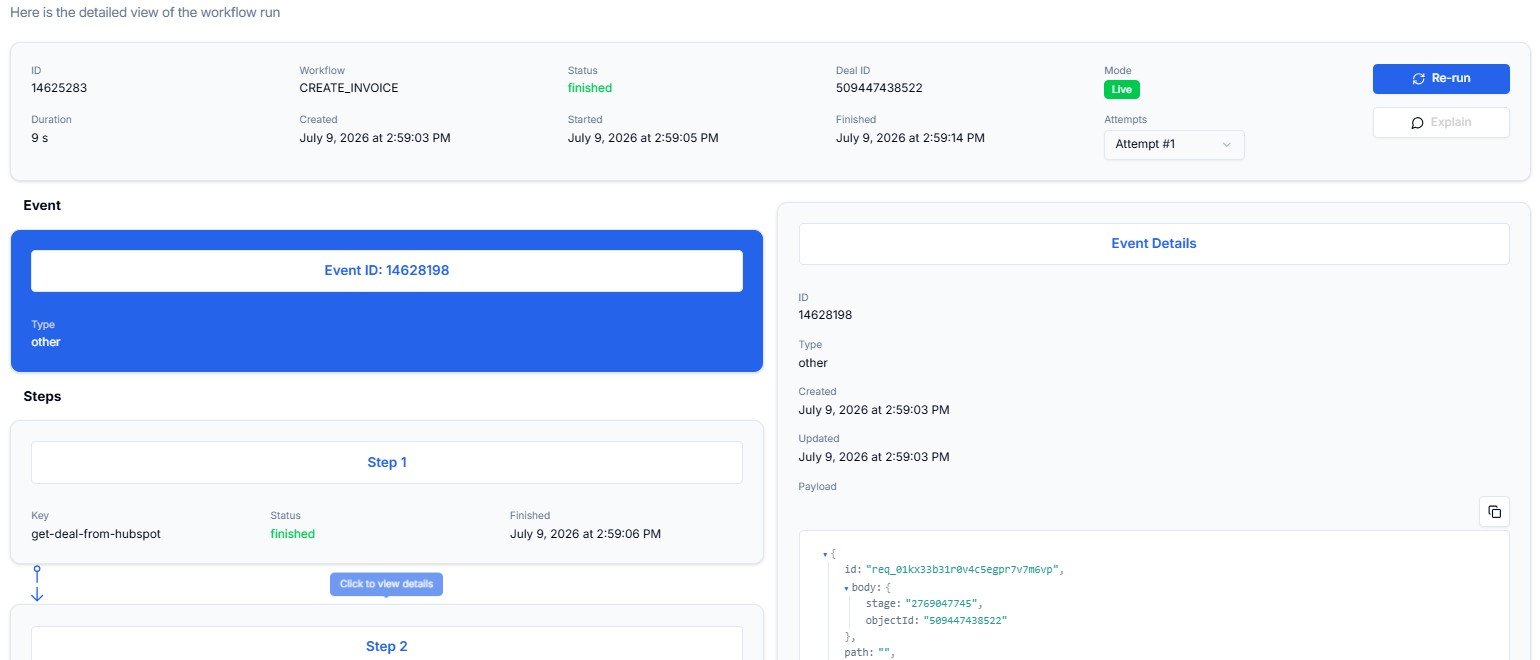
Task: Click the speech bubble icon in Explain
Action: point(1417,122)
